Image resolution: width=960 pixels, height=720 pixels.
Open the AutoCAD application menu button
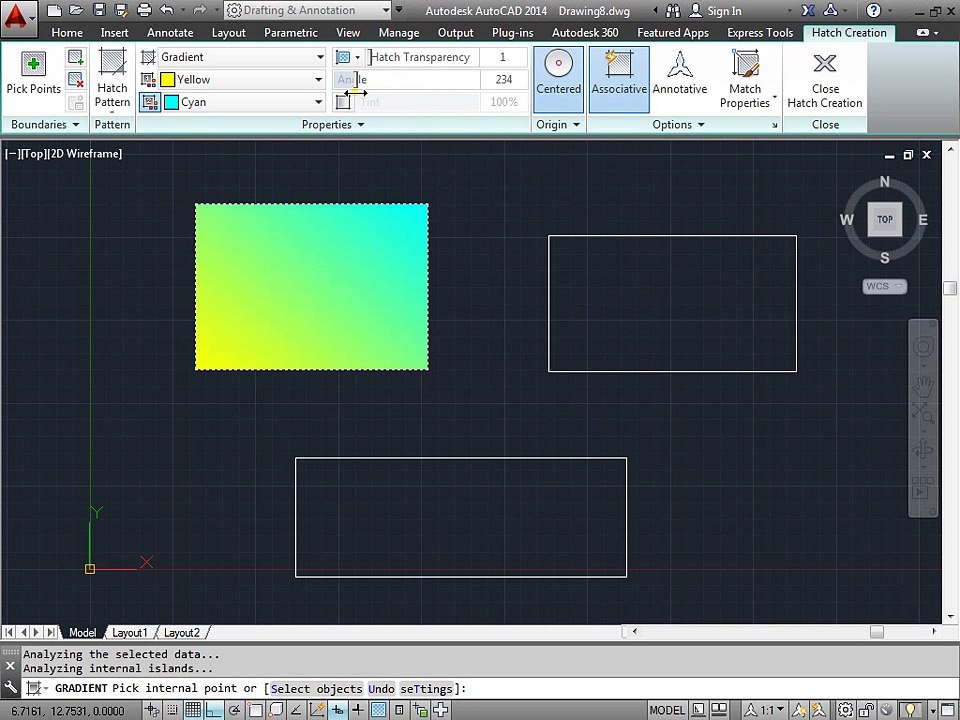click(x=18, y=18)
